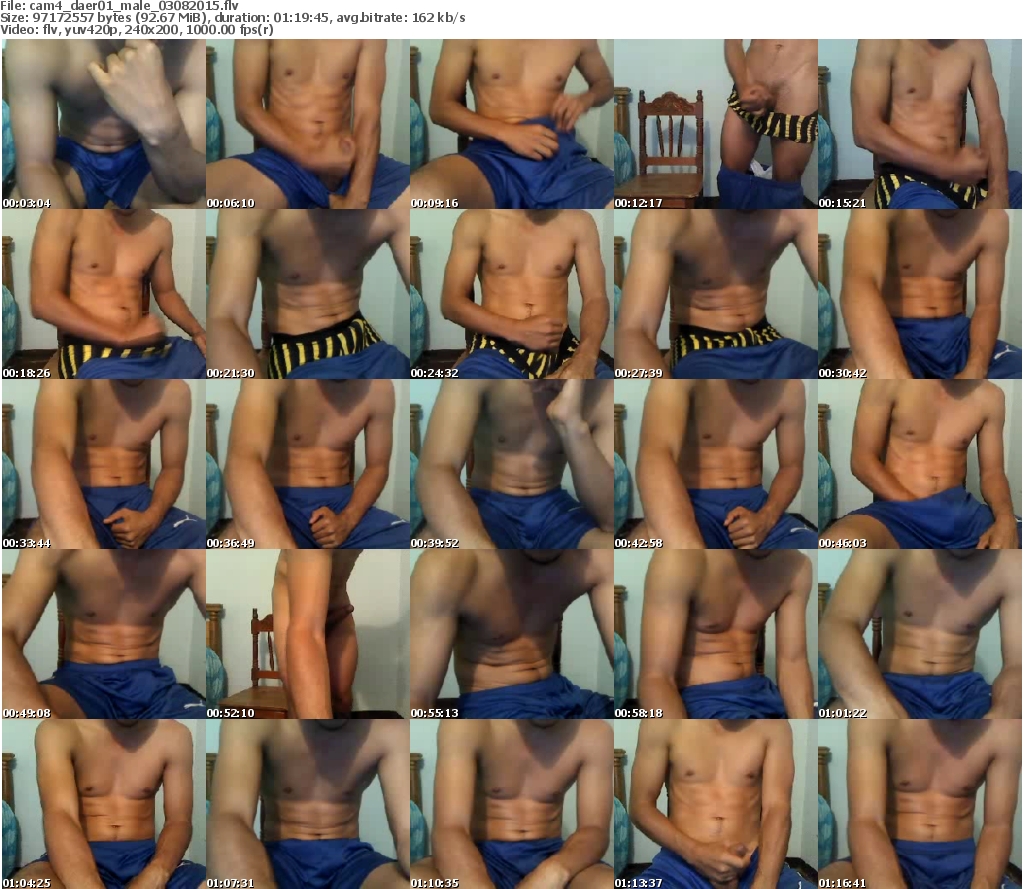
Task: Open the thumbnail labeled 01:04:25
Action: click(104, 804)
